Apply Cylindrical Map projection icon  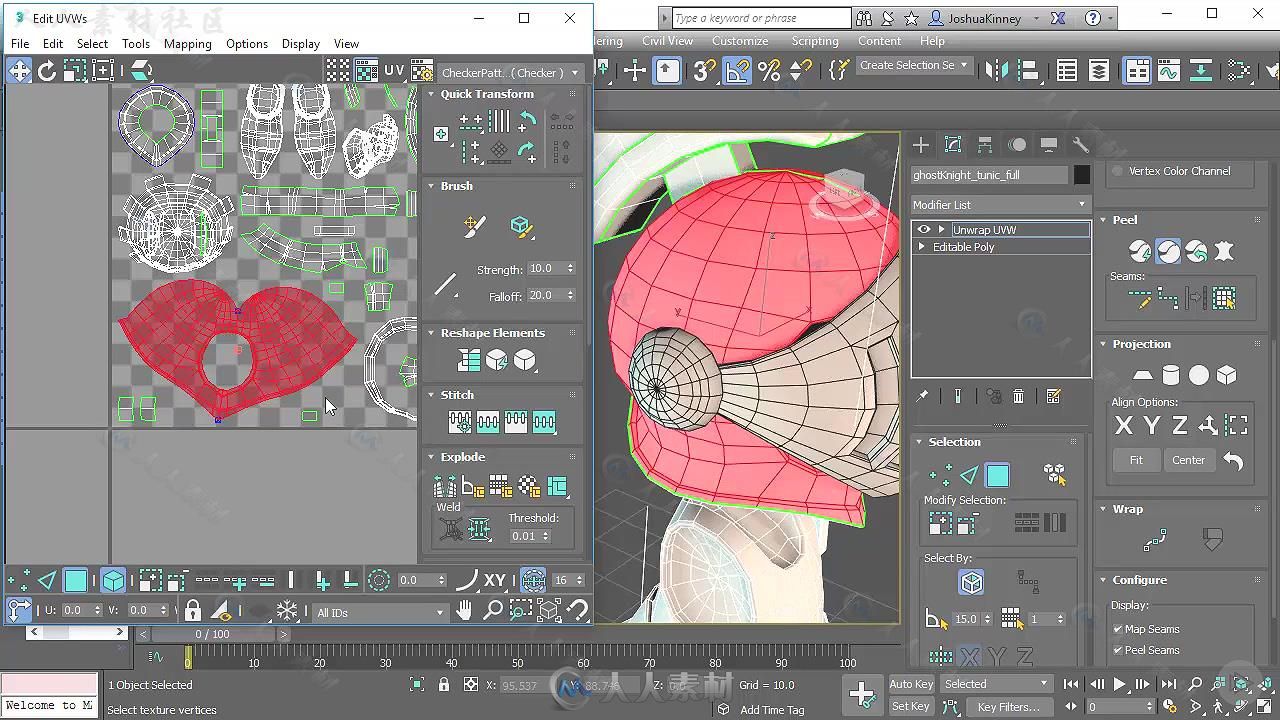tap(1170, 375)
